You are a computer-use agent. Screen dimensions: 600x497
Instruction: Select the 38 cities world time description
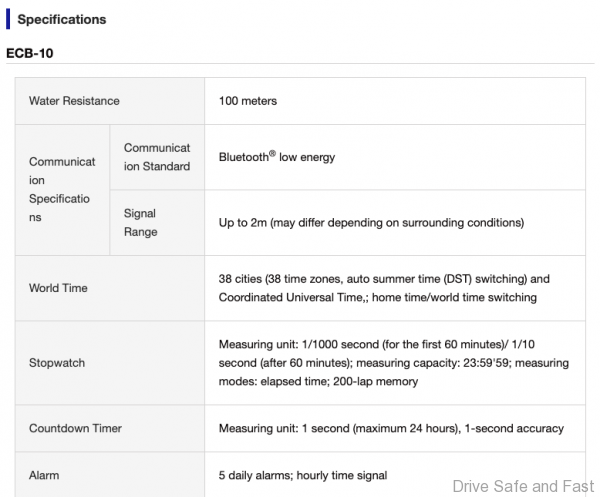coord(384,288)
